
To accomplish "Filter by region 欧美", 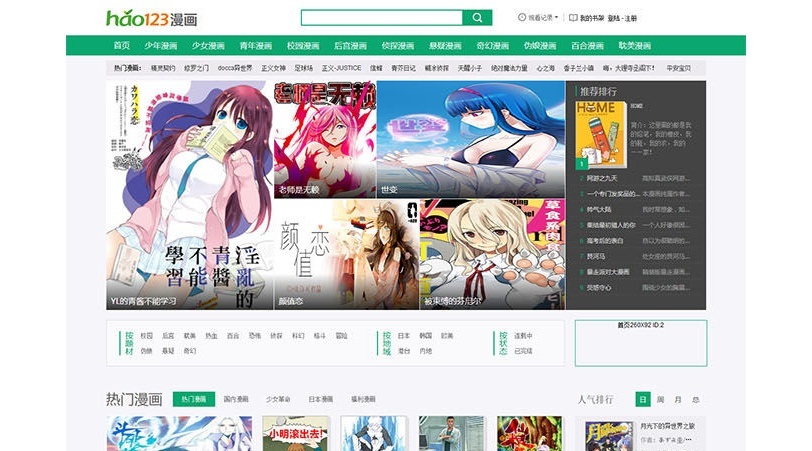I will tap(447, 336).
